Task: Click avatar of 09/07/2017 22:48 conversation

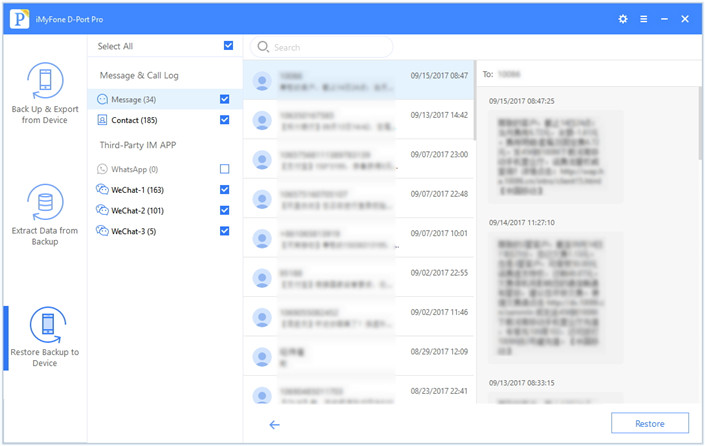Action: coord(262,199)
